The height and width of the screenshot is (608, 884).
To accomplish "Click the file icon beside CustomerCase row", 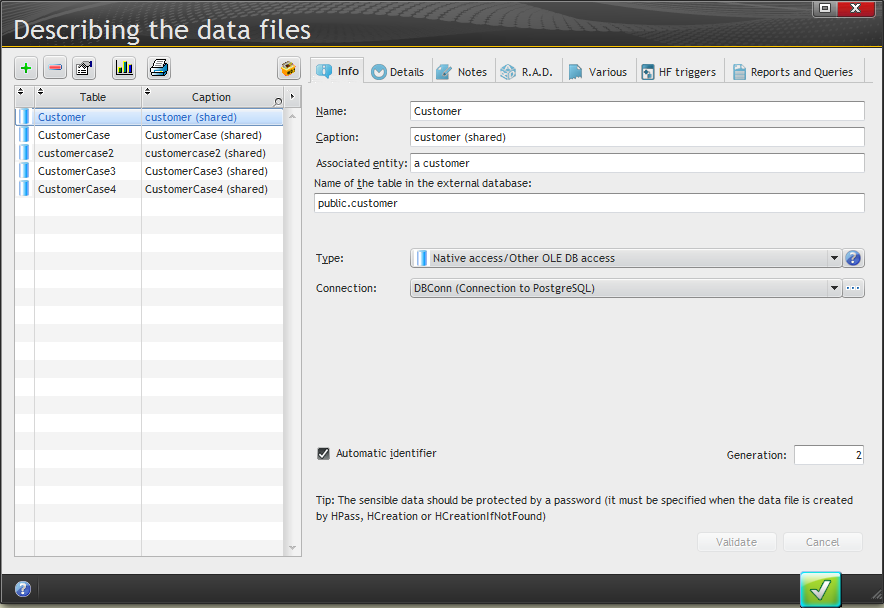I will click(x=24, y=135).
